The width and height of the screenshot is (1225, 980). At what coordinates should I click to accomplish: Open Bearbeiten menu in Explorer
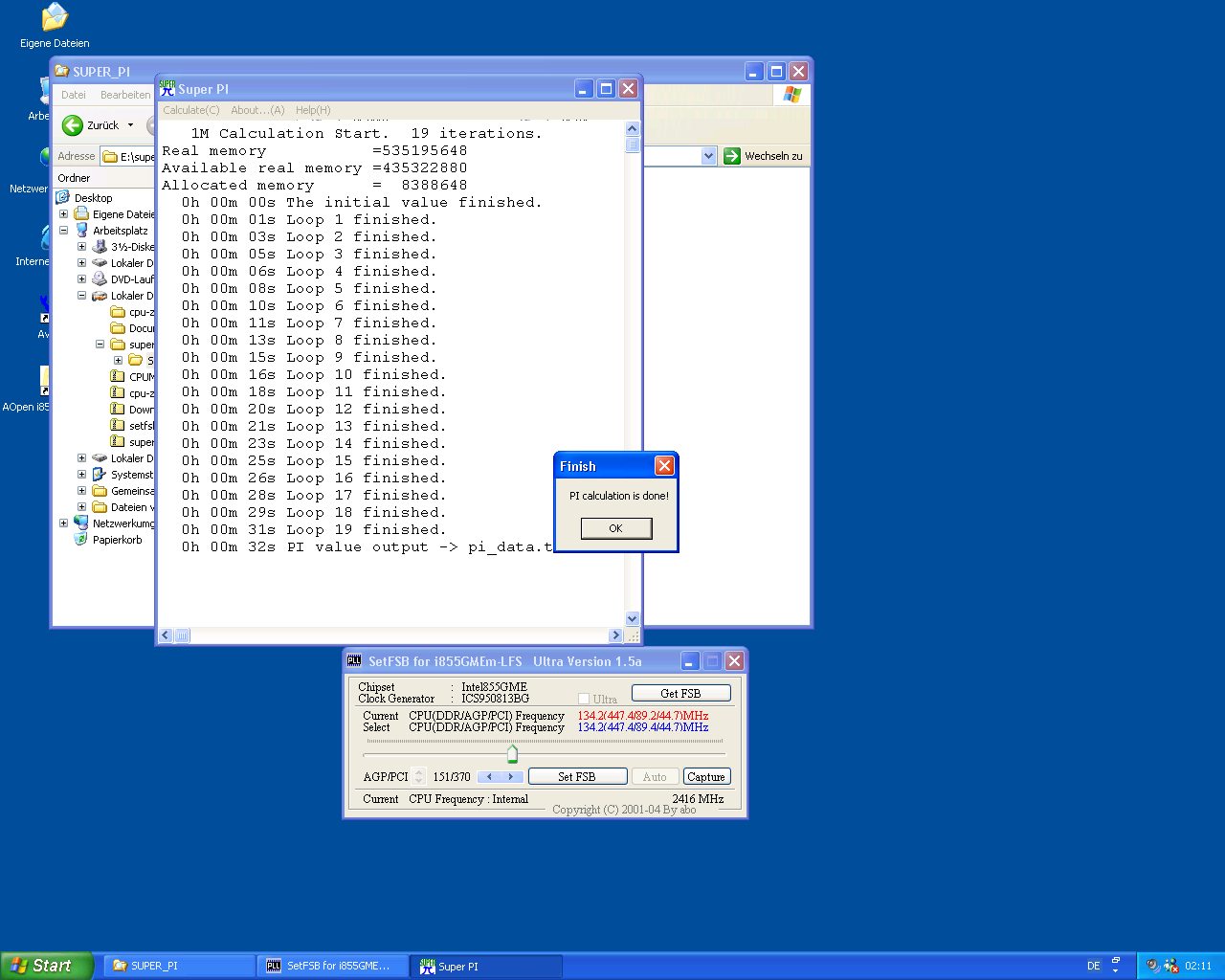coord(125,95)
